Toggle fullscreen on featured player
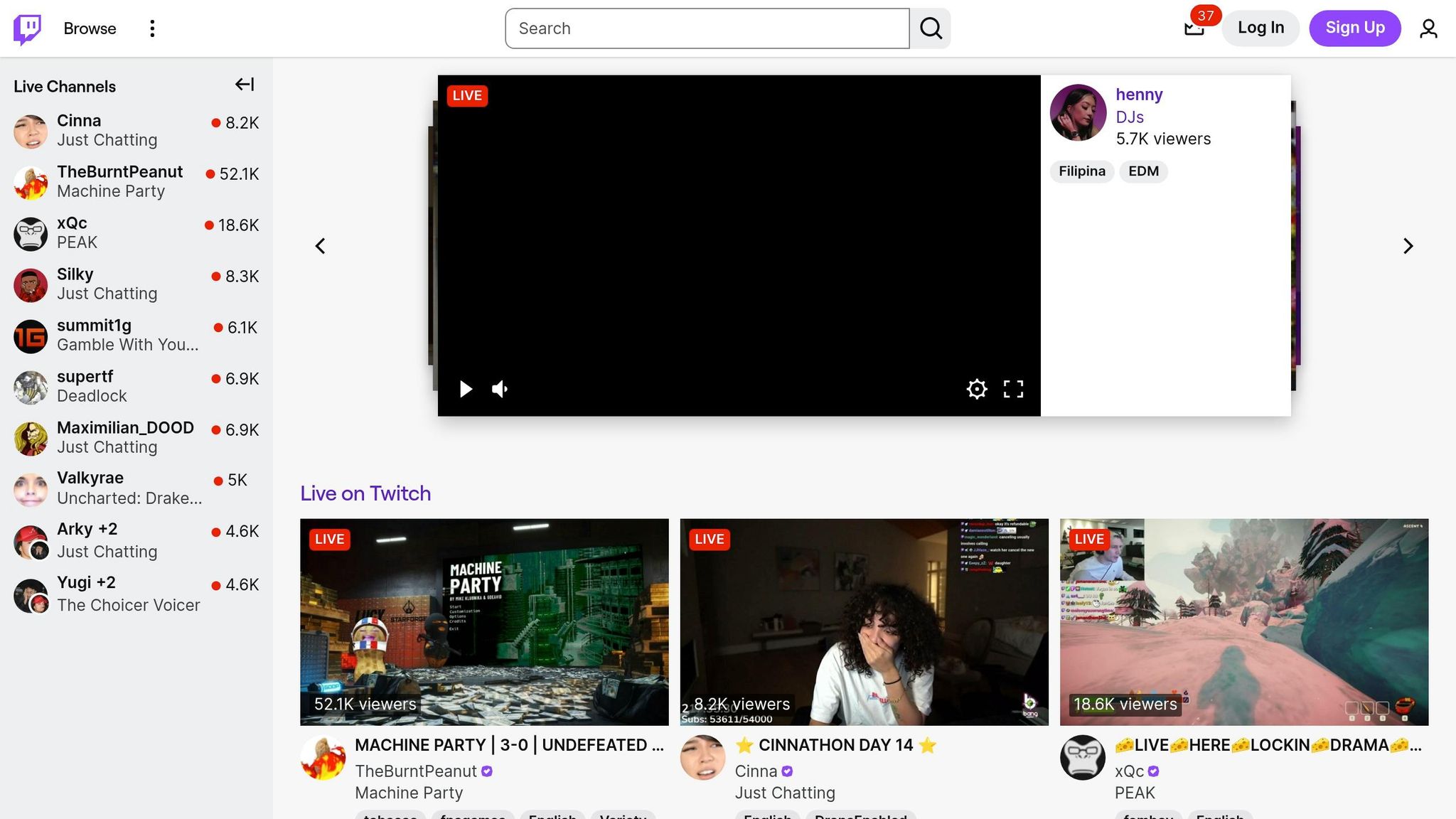The height and width of the screenshot is (819, 1456). click(x=1013, y=389)
